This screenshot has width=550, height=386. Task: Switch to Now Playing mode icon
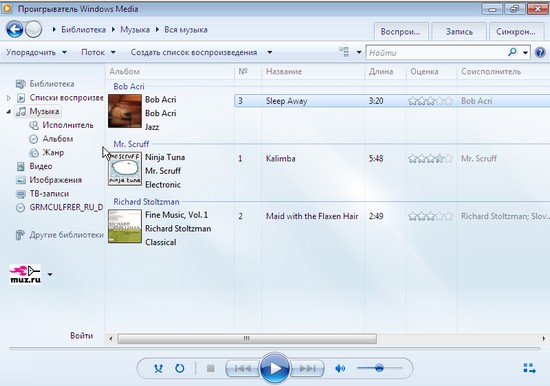coord(529,368)
